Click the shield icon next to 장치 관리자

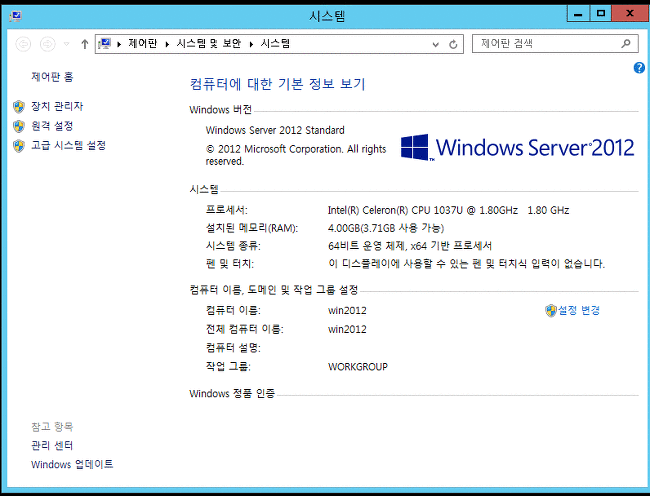[19, 106]
